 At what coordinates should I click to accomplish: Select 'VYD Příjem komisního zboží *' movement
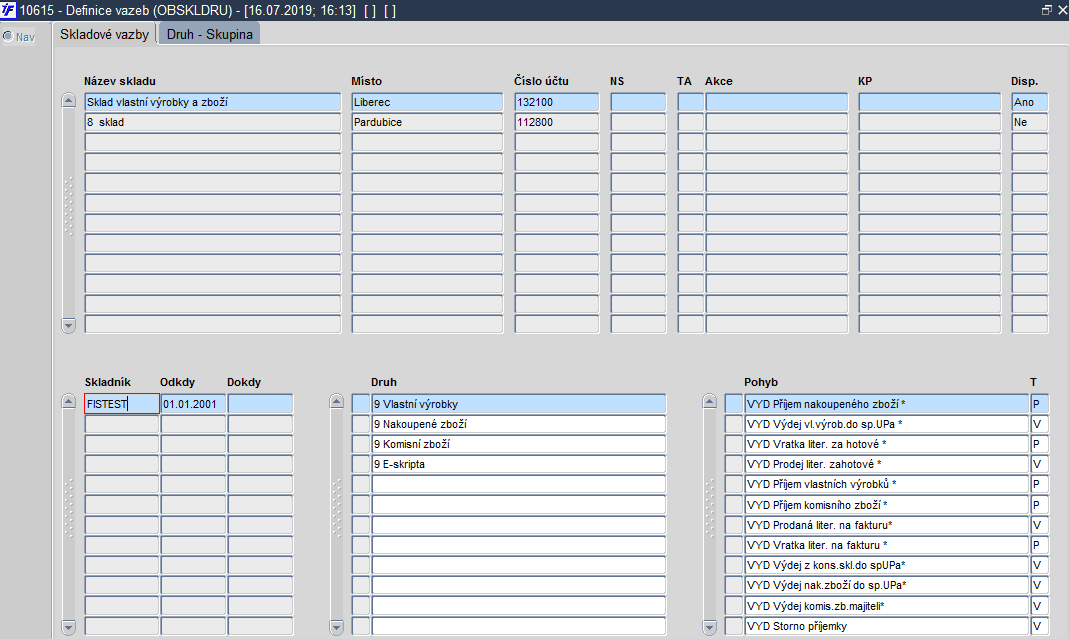(886, 505)
